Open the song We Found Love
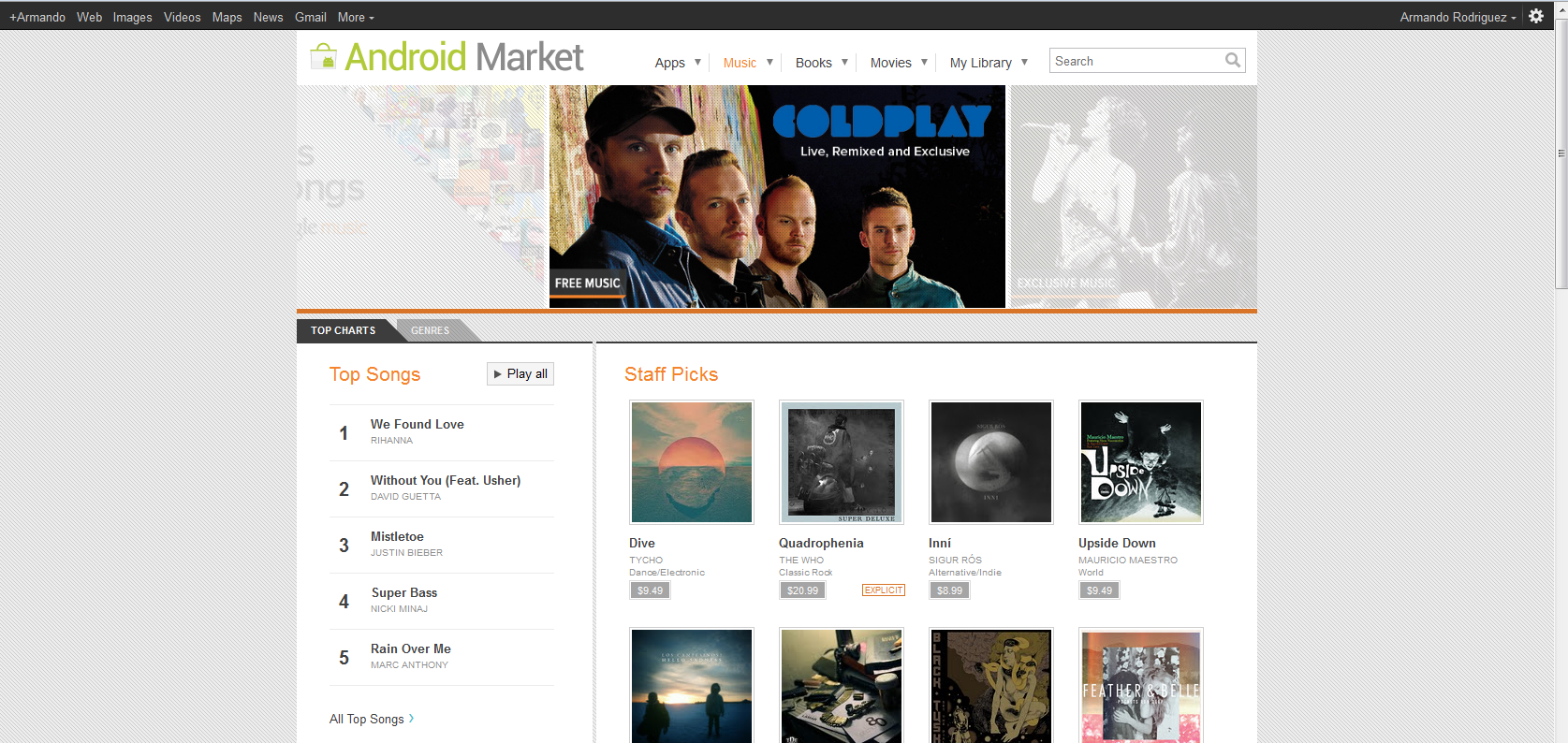 coord(418,424)
